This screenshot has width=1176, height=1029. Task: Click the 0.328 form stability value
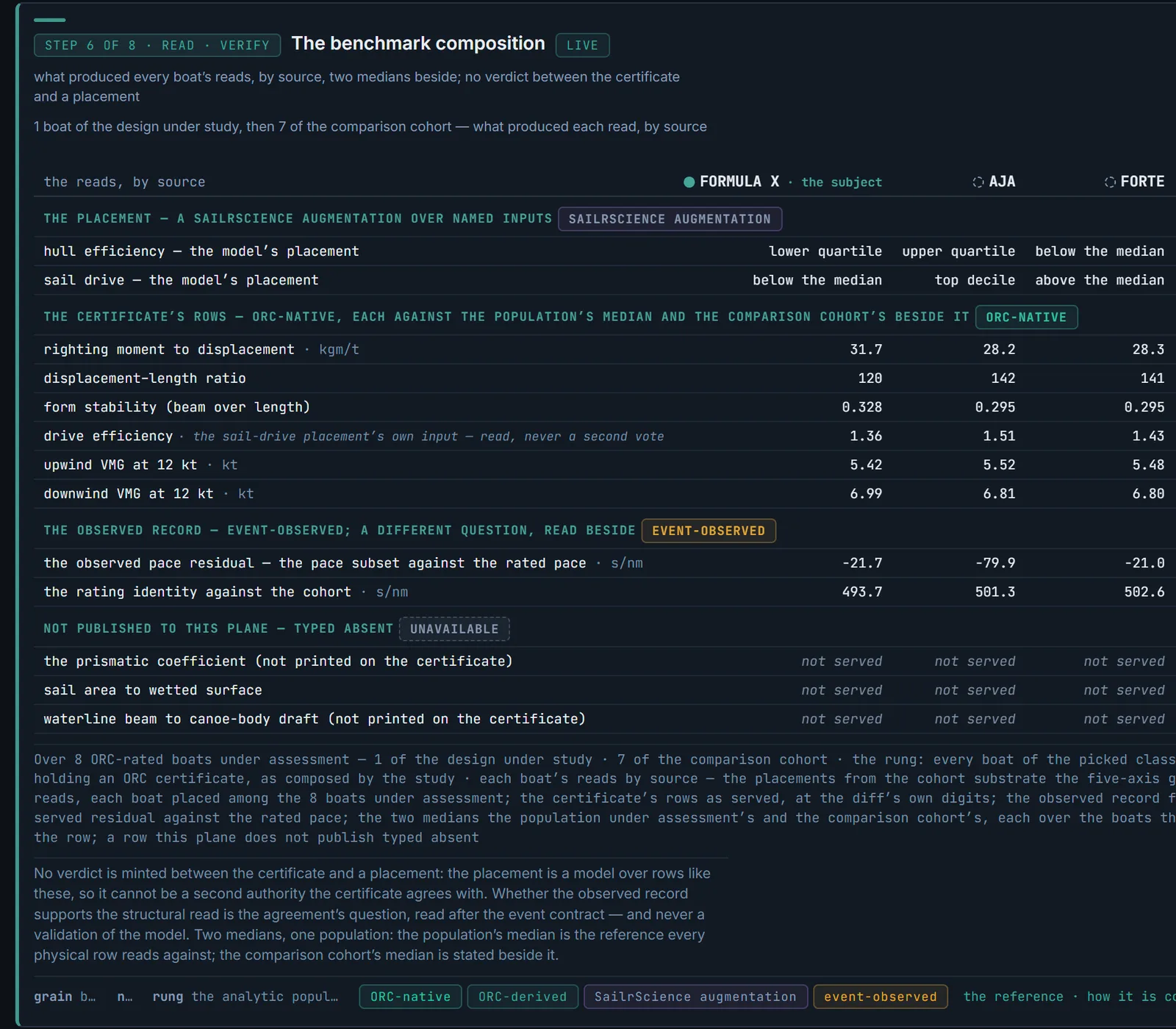(x=861, y=407)
